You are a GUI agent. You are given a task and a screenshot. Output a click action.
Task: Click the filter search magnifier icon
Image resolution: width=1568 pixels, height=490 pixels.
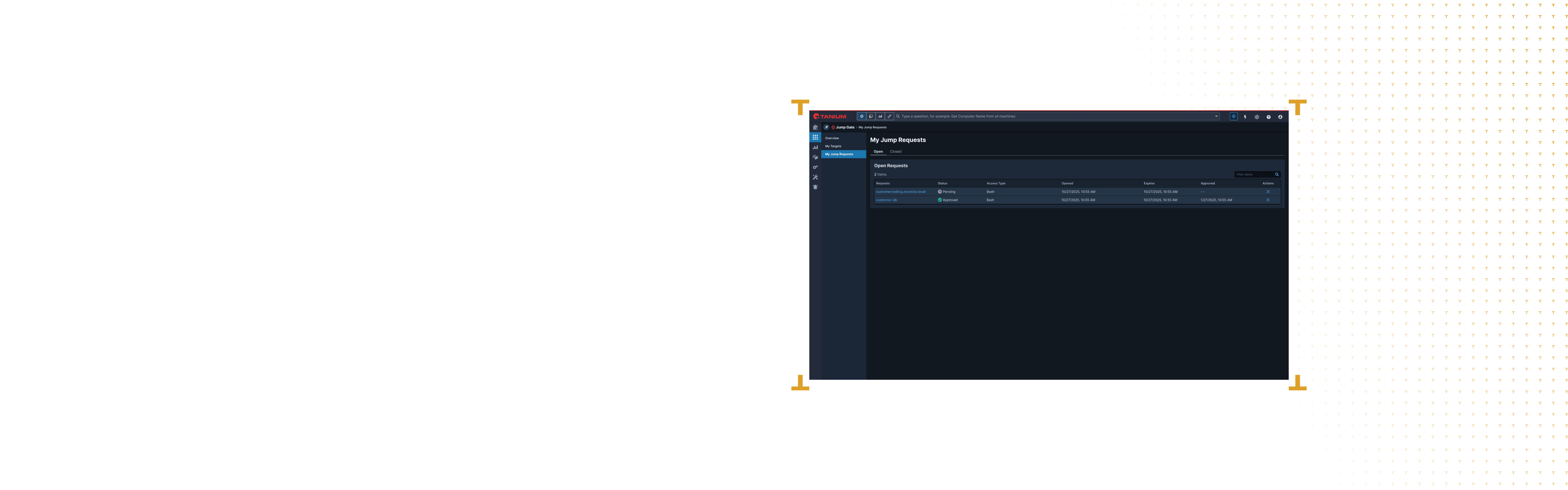tap(1277, 175)
